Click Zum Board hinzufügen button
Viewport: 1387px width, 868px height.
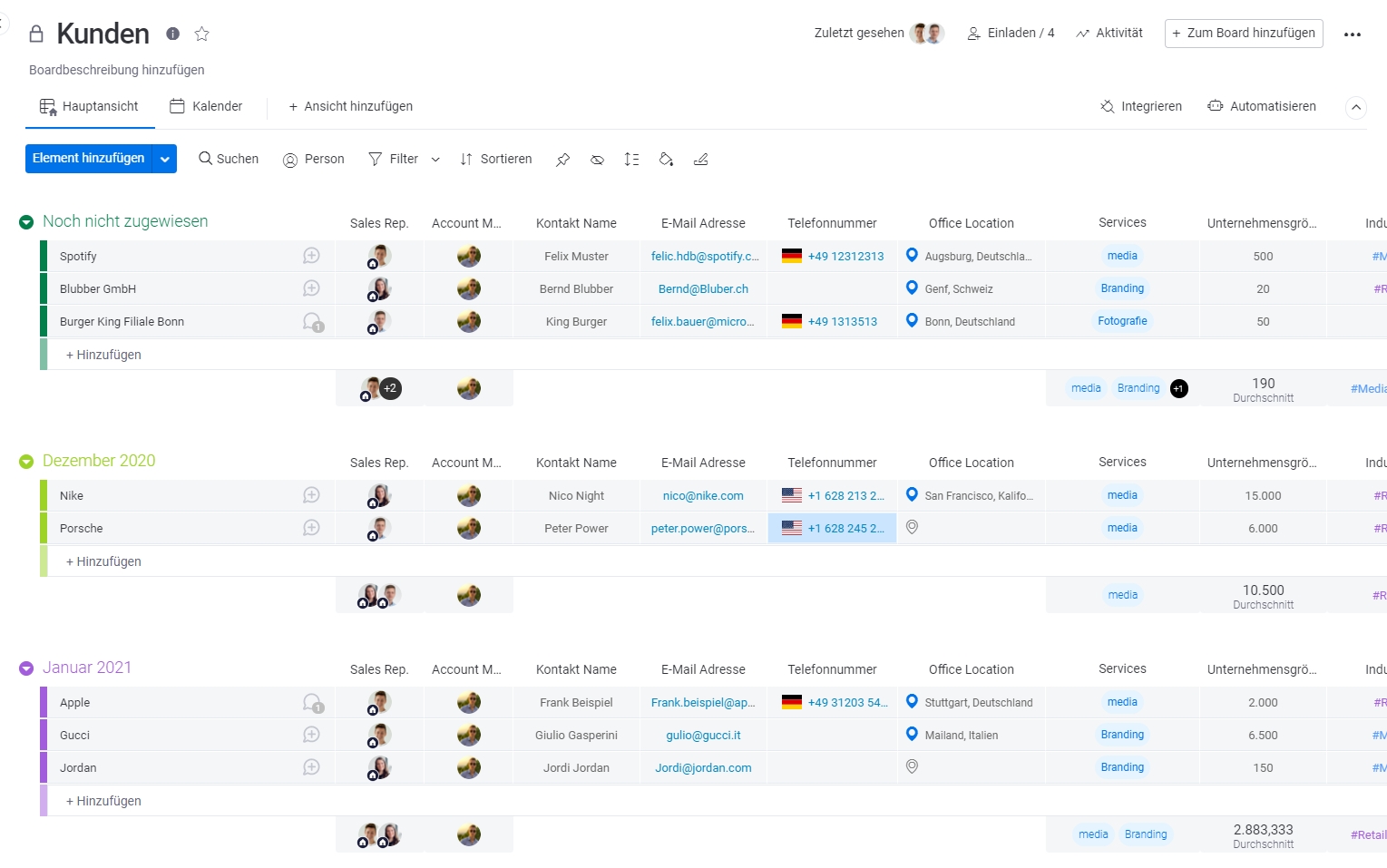point(1244,33)
